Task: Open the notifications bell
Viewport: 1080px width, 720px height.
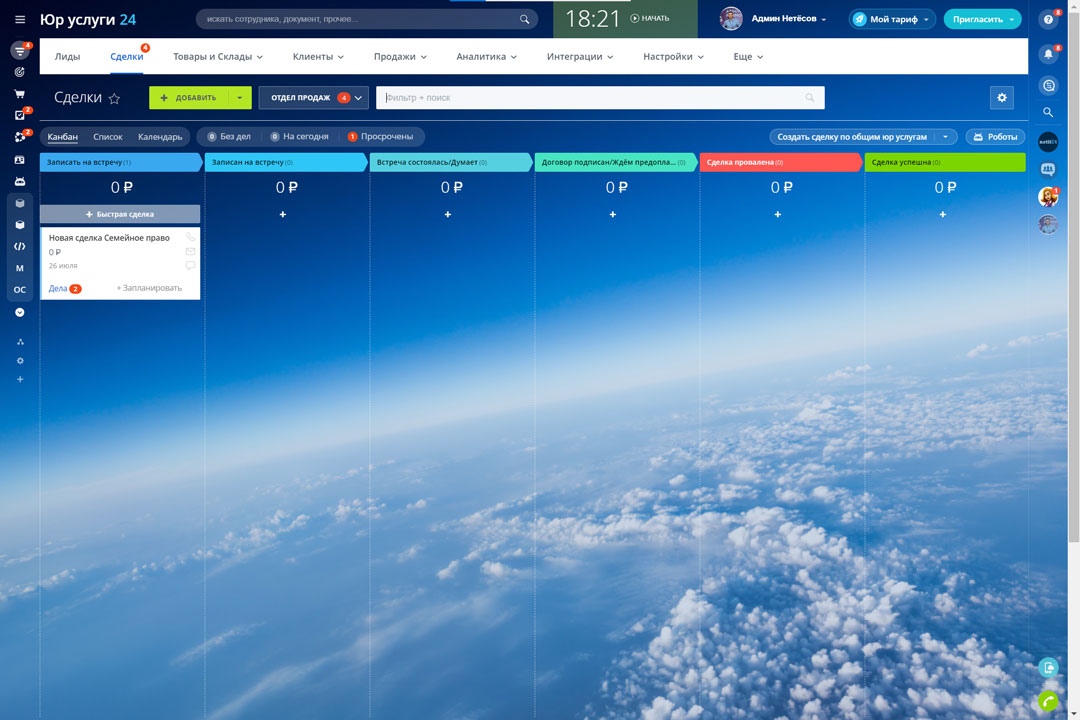Action: [x=1048, y=54]
